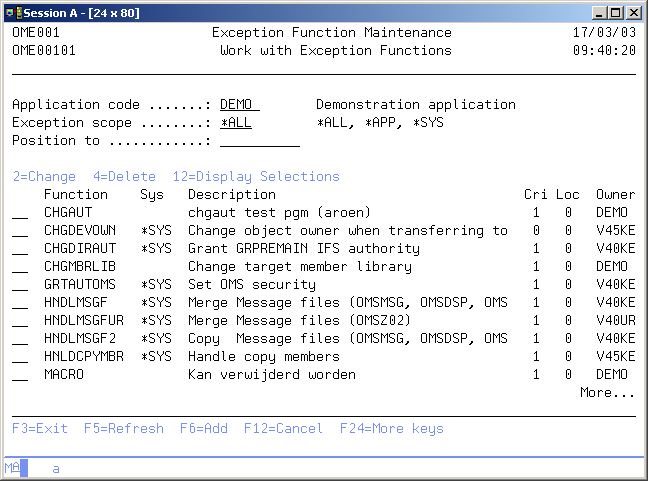Select option field for HNDLMSGFUR row
Image resolution: width=648 pixels, height=481 pixels.
(20, 321)
